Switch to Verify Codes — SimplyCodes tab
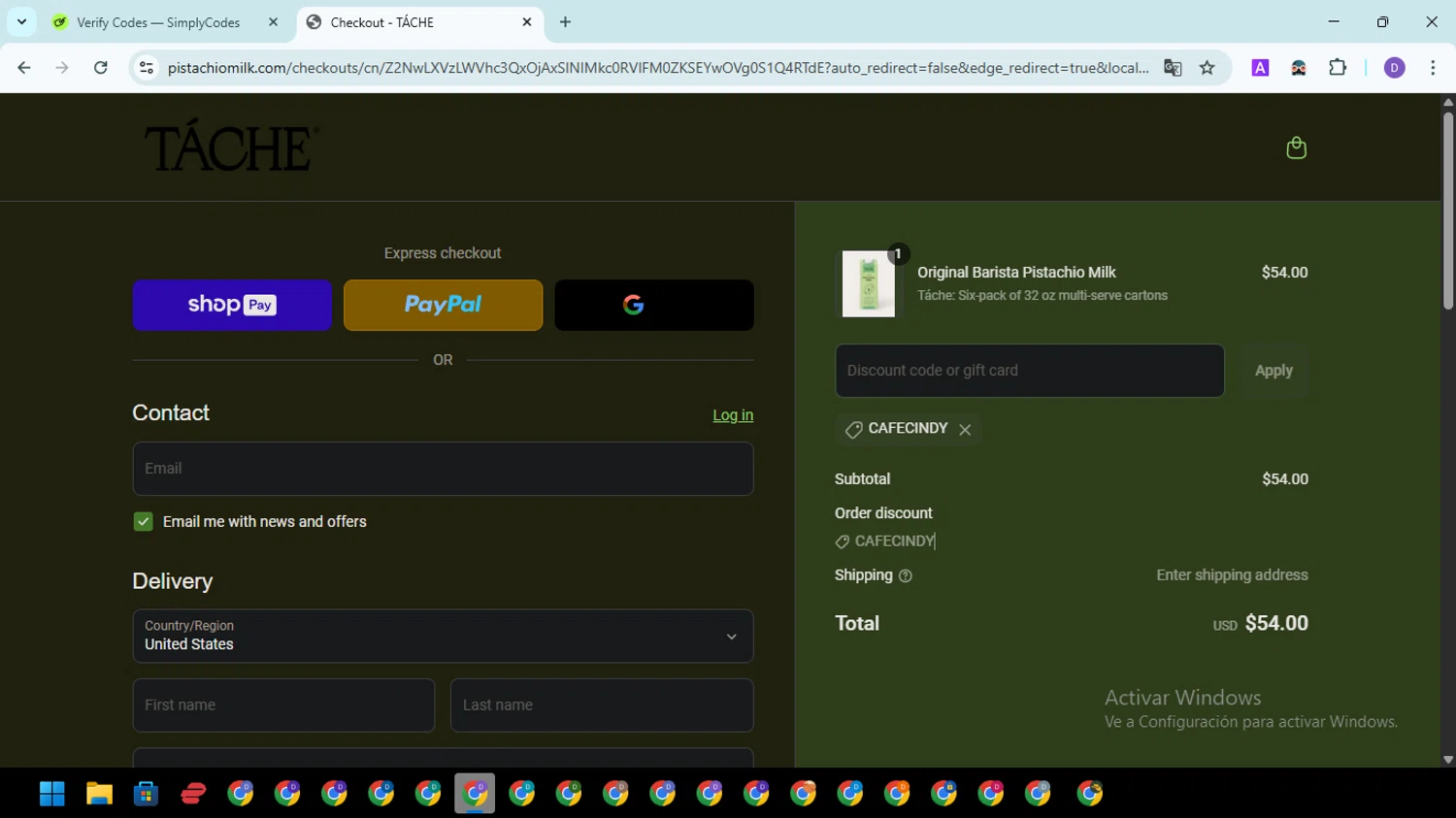 (157, 22)
